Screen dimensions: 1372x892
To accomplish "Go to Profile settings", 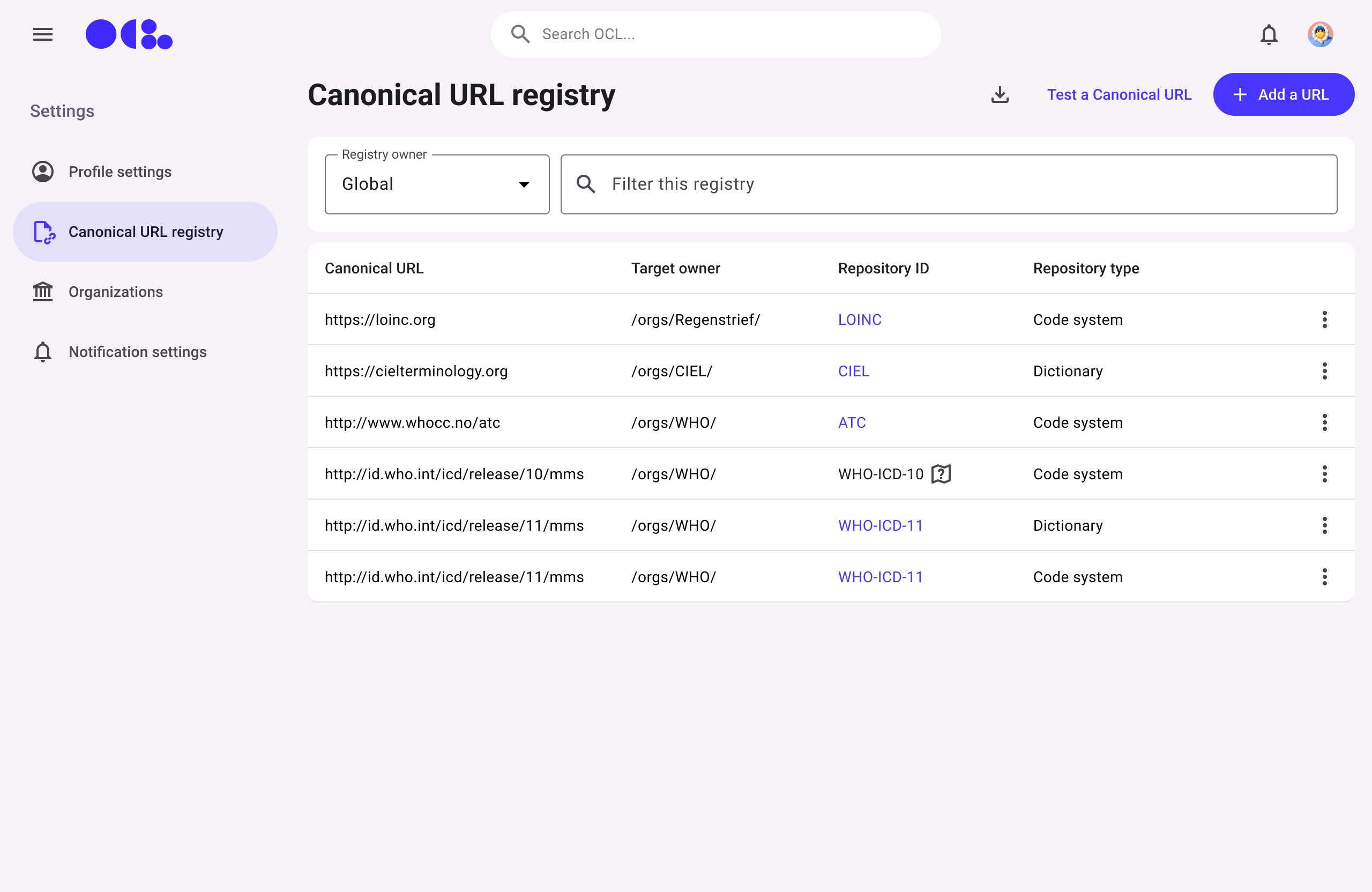I will 120,172.
